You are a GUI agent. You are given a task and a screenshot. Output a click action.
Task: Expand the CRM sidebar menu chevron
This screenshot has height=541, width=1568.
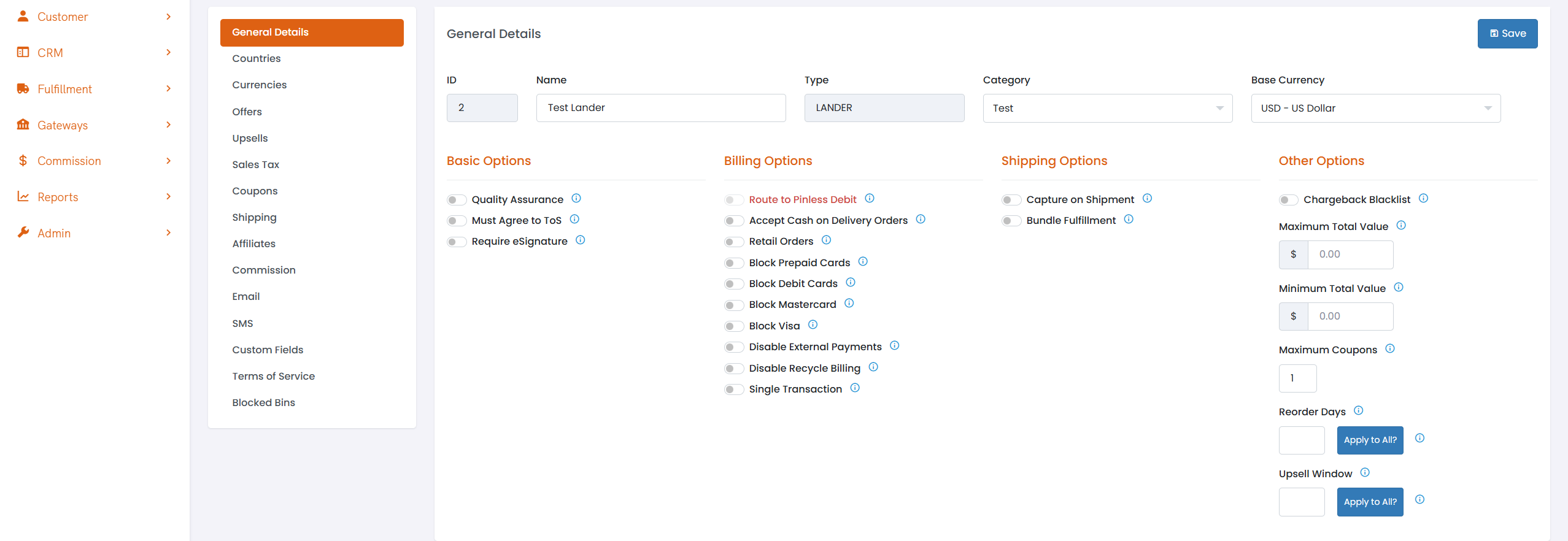point(168,53)
